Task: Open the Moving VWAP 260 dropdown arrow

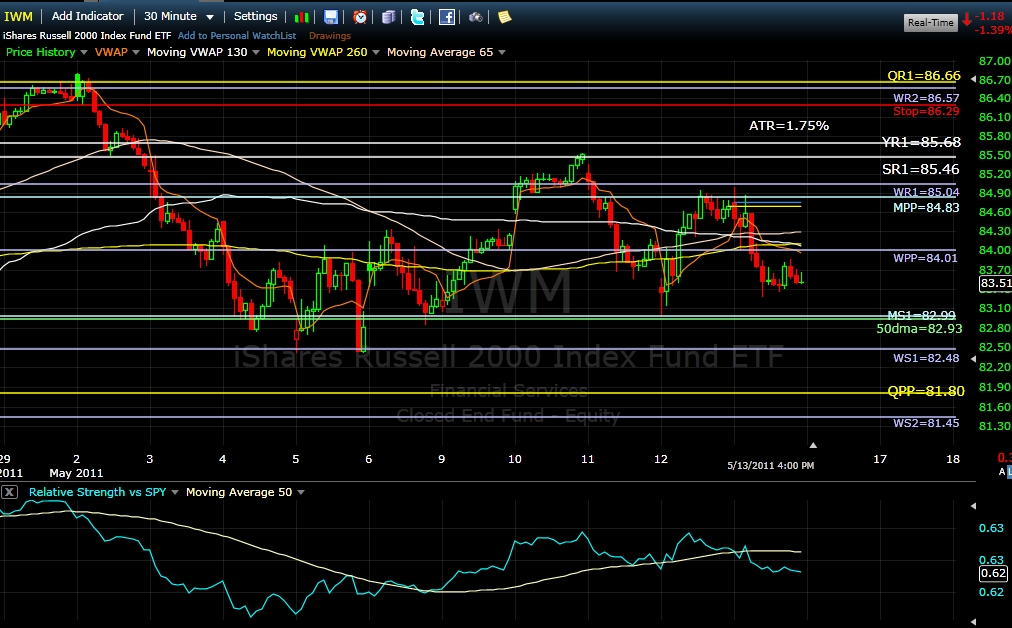Action: coord(376,52)
